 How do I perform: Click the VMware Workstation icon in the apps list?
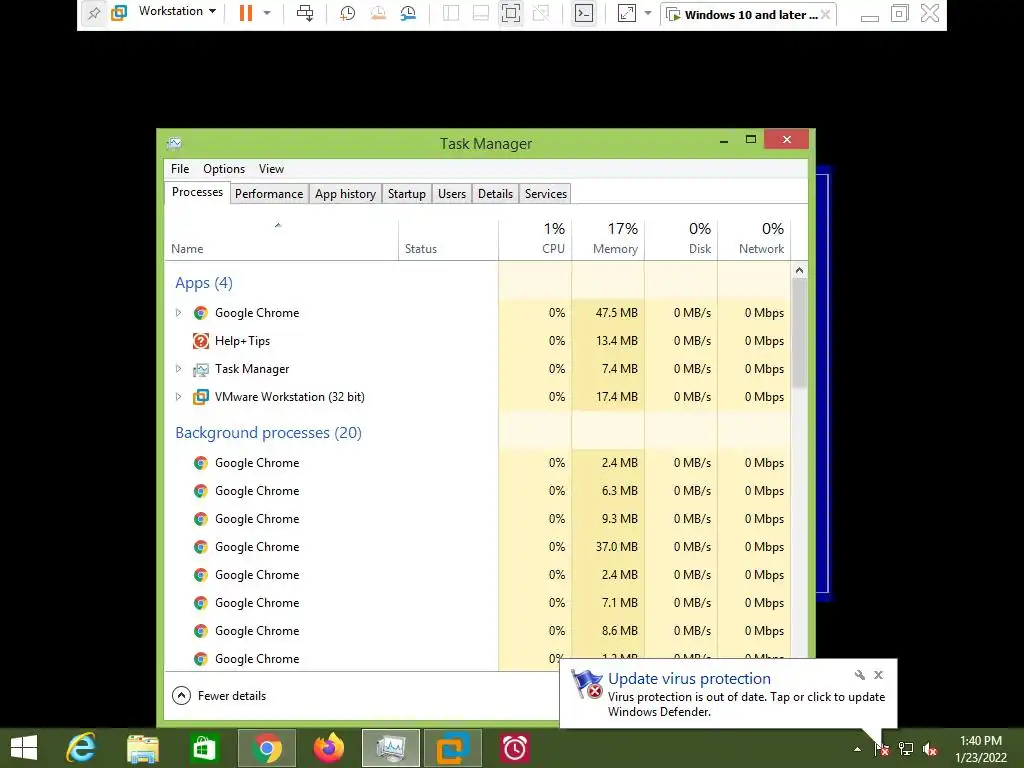click(200, 397)
